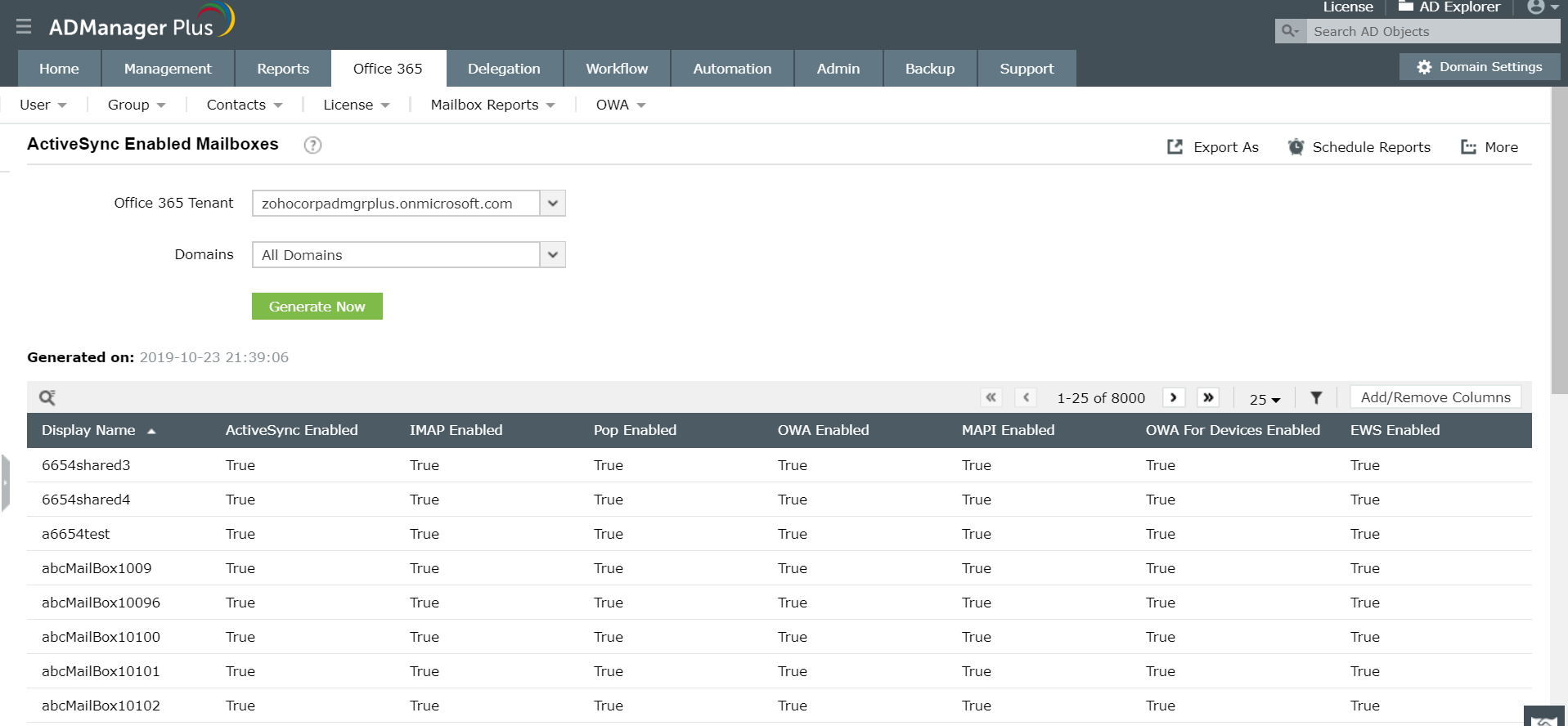This screenshot has height=726, width=1568.
Task: Click the AD Explorer folder icon
Action: [1406, 7]
